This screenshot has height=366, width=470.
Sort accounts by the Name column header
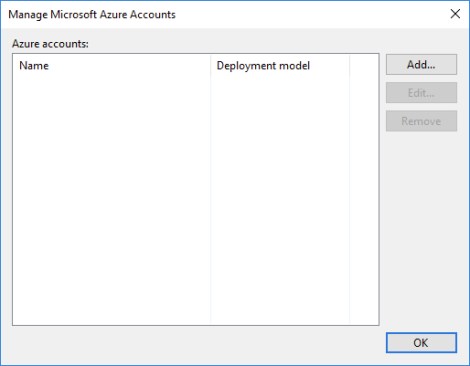[112, 66]
